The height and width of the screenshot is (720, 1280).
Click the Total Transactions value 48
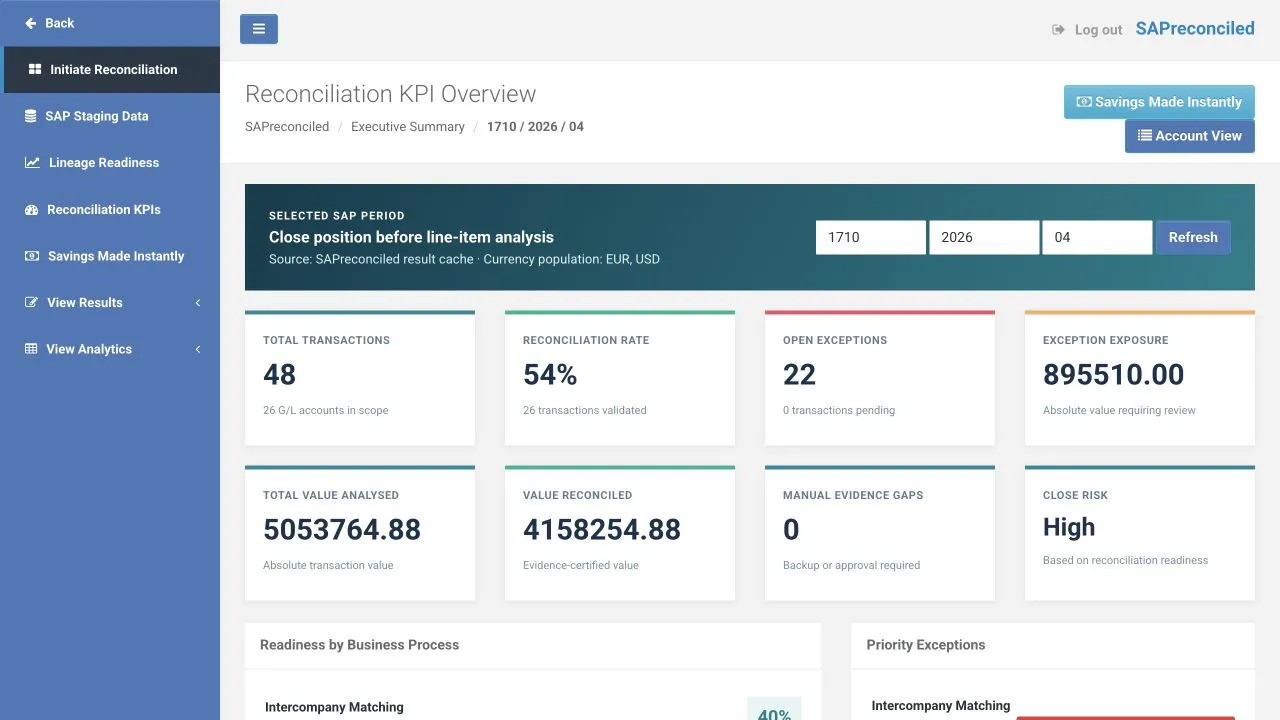coord(280,374)
